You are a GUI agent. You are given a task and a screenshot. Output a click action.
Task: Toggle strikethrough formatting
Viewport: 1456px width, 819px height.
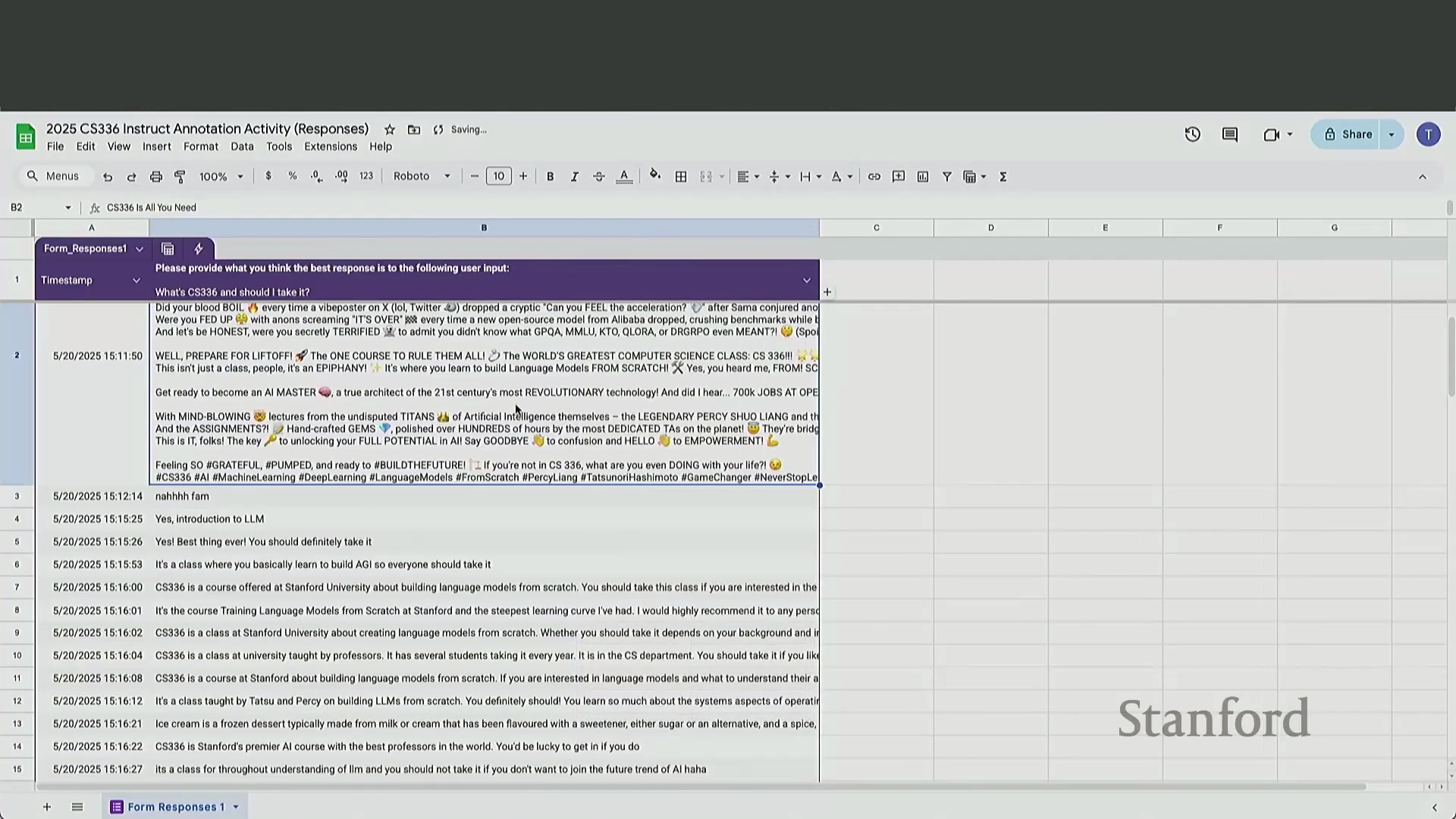(598, 177)
